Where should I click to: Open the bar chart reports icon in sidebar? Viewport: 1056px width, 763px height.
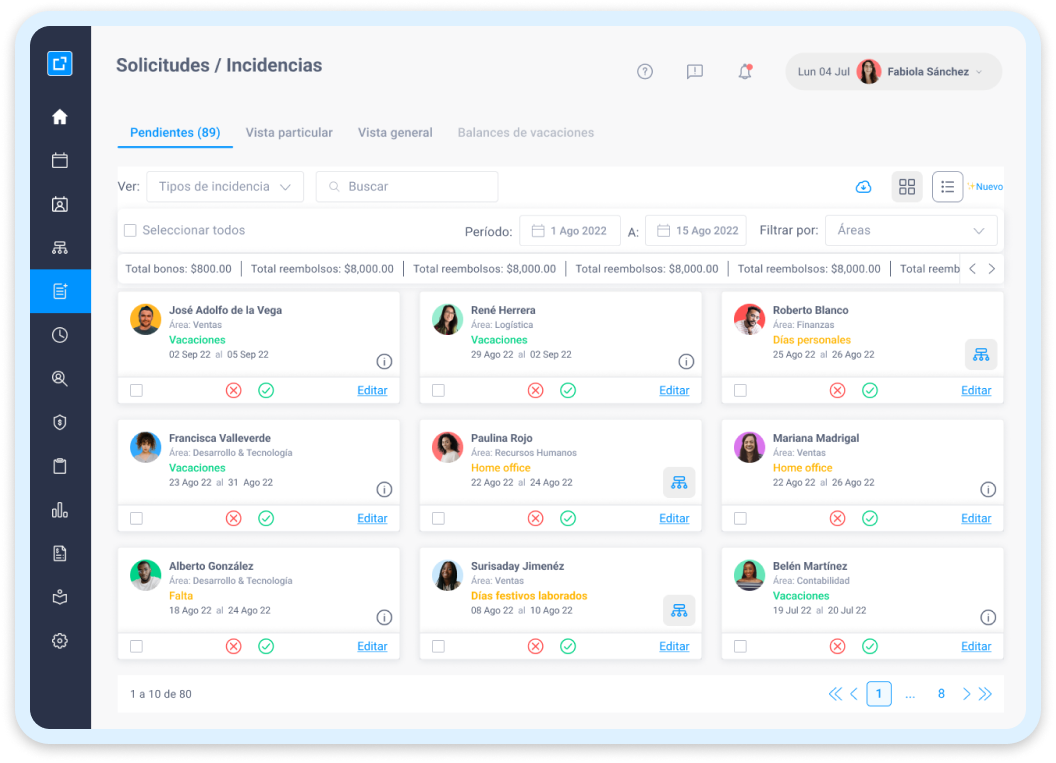click(60, 510)
